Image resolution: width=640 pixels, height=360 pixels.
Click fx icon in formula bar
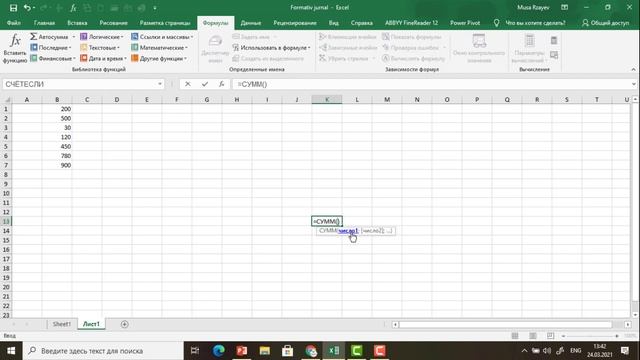[221, 84]
